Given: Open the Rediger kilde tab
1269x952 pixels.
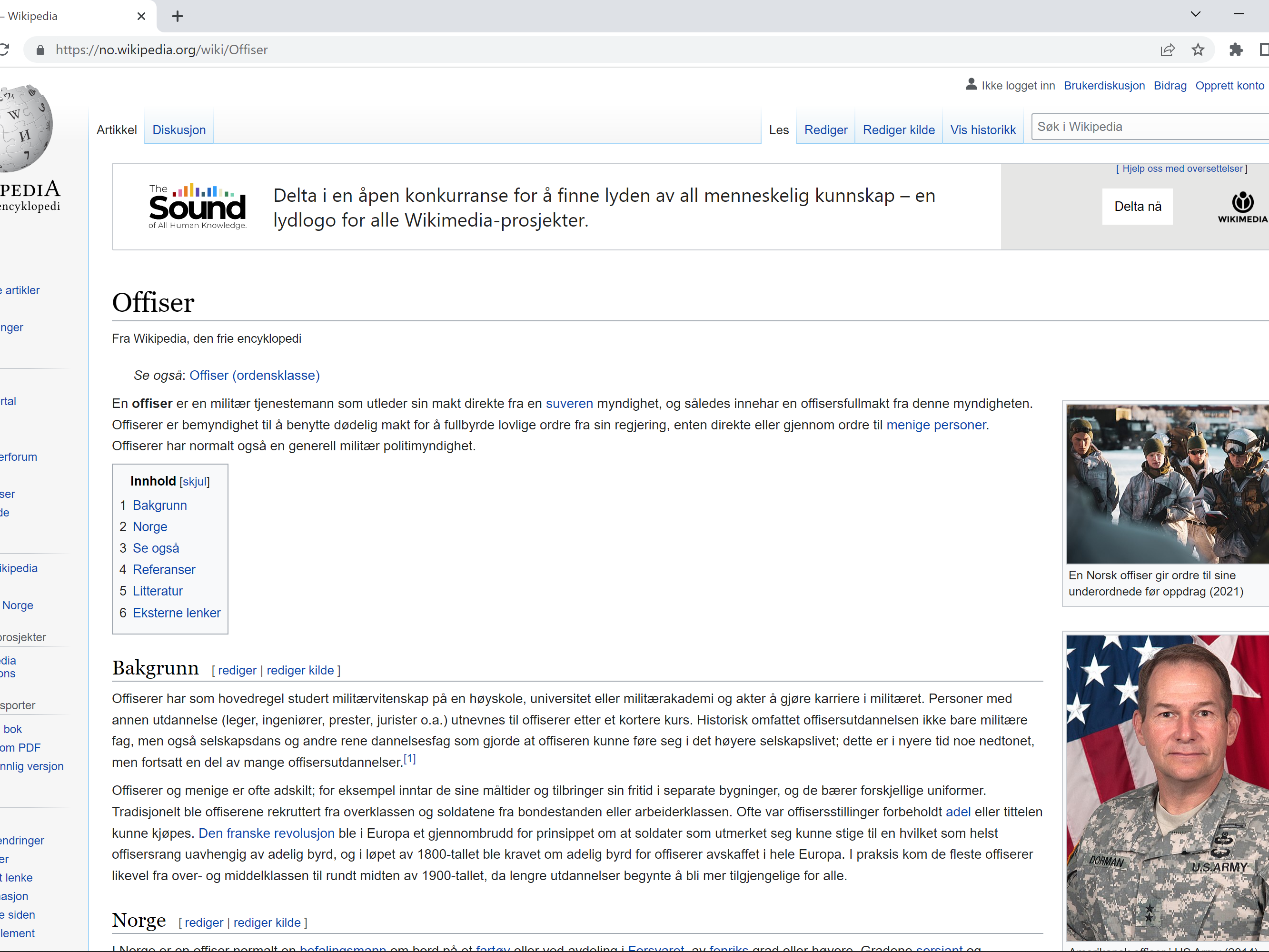Looking at the screenshot, I should pyautogui.click(x=898, y=129).
